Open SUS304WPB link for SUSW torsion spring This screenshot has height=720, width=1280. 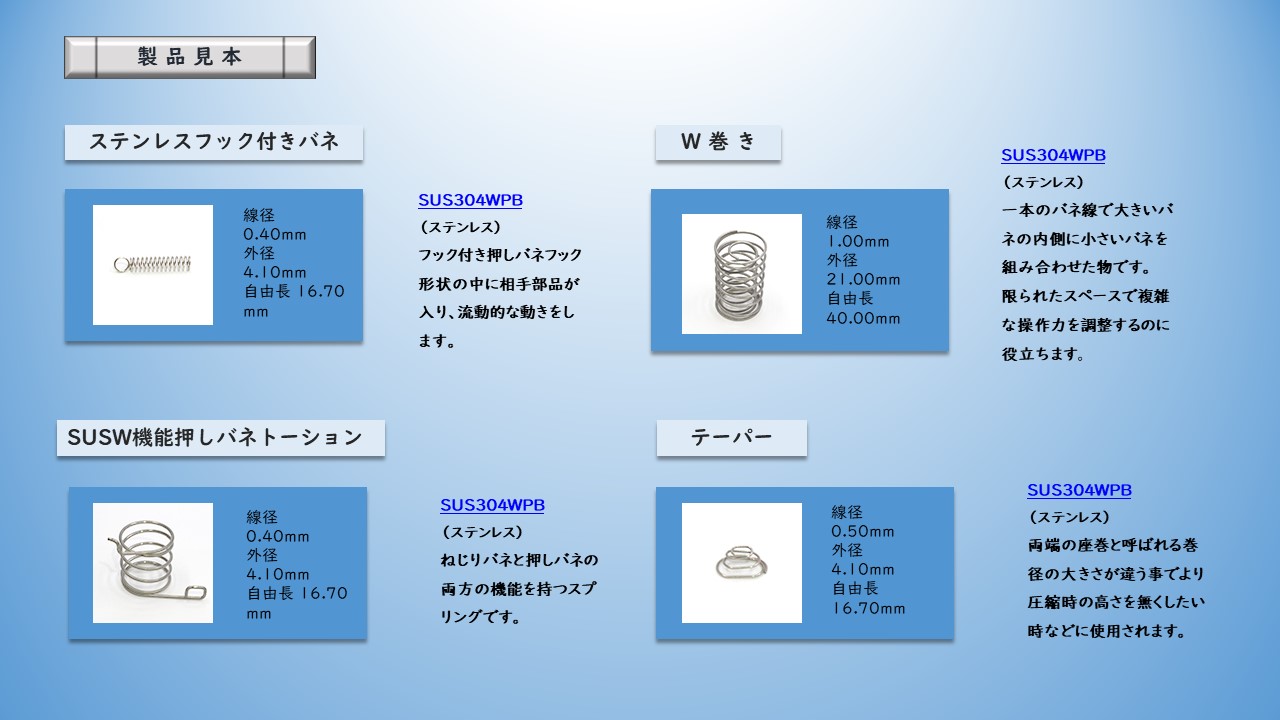click(492, 505)
